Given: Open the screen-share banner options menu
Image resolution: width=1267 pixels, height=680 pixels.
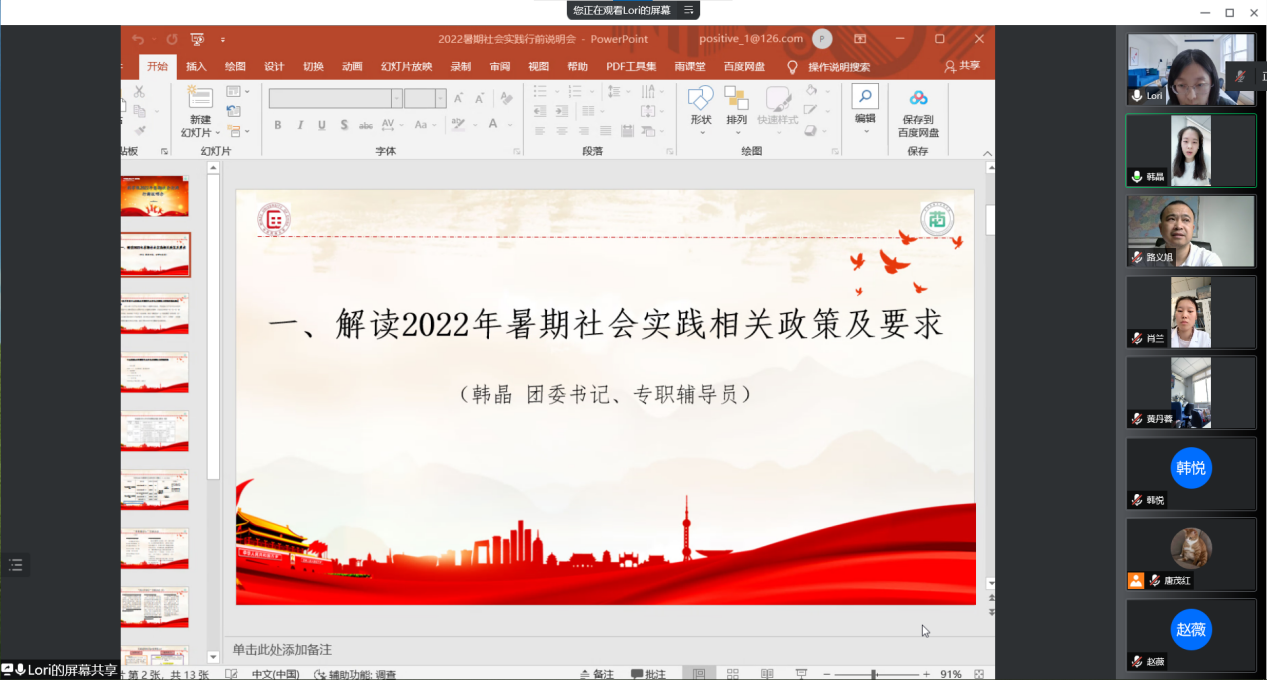Looking at the screenshot, I should coord(688,10).
